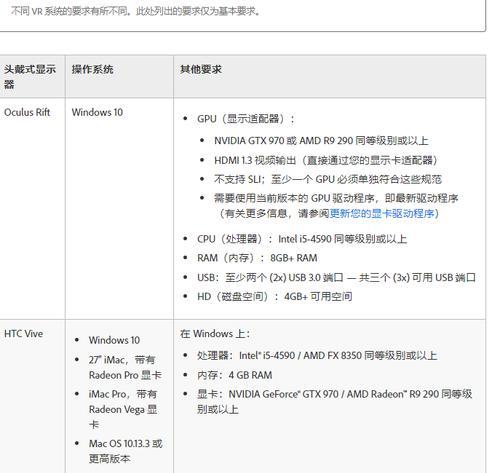Click the 27" iMac 带有 Radeon Pro 显卡 item
The height and width of the screenshot is (473, 500).
point(125,367)
